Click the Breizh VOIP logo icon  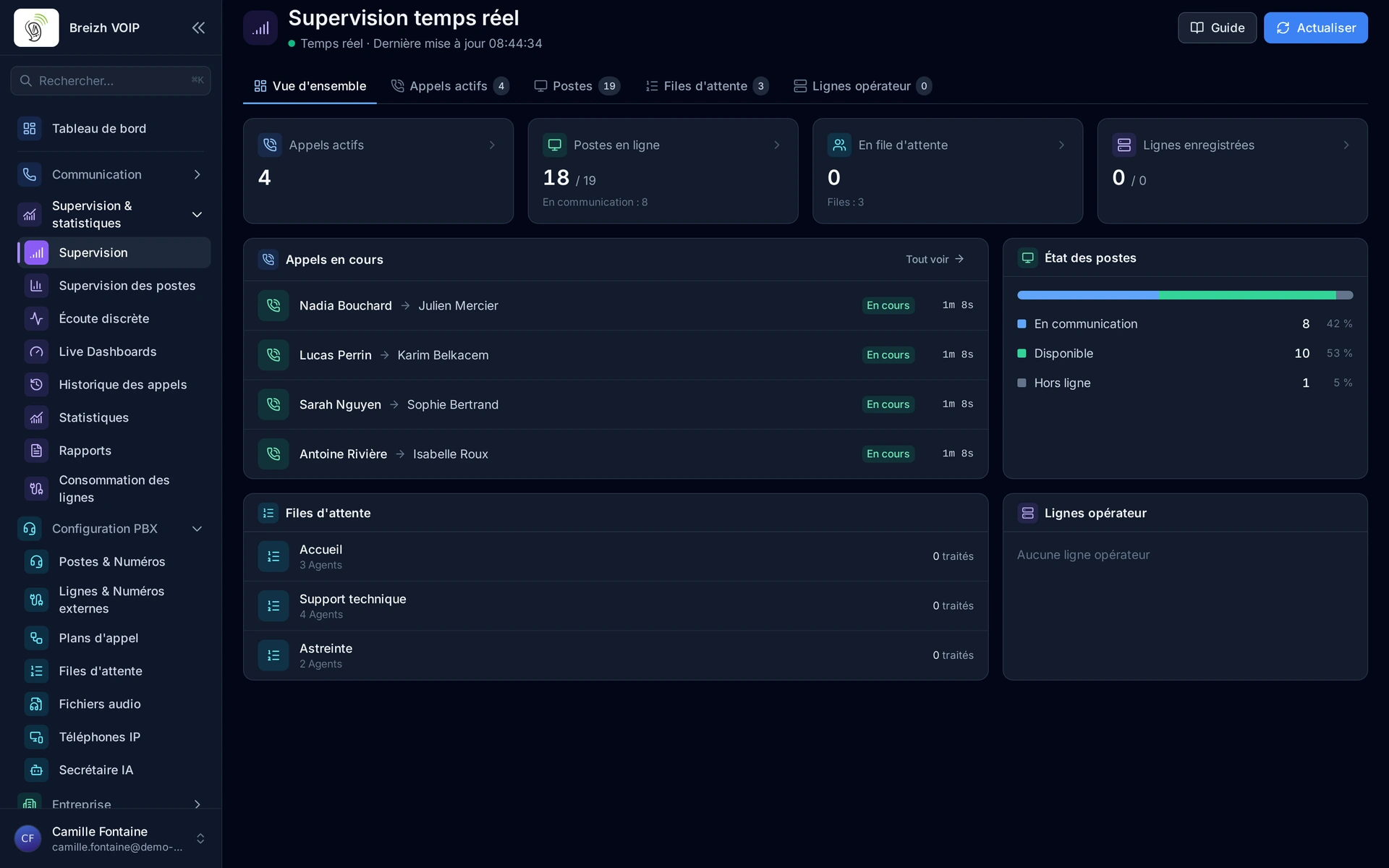tap(36, 27)
